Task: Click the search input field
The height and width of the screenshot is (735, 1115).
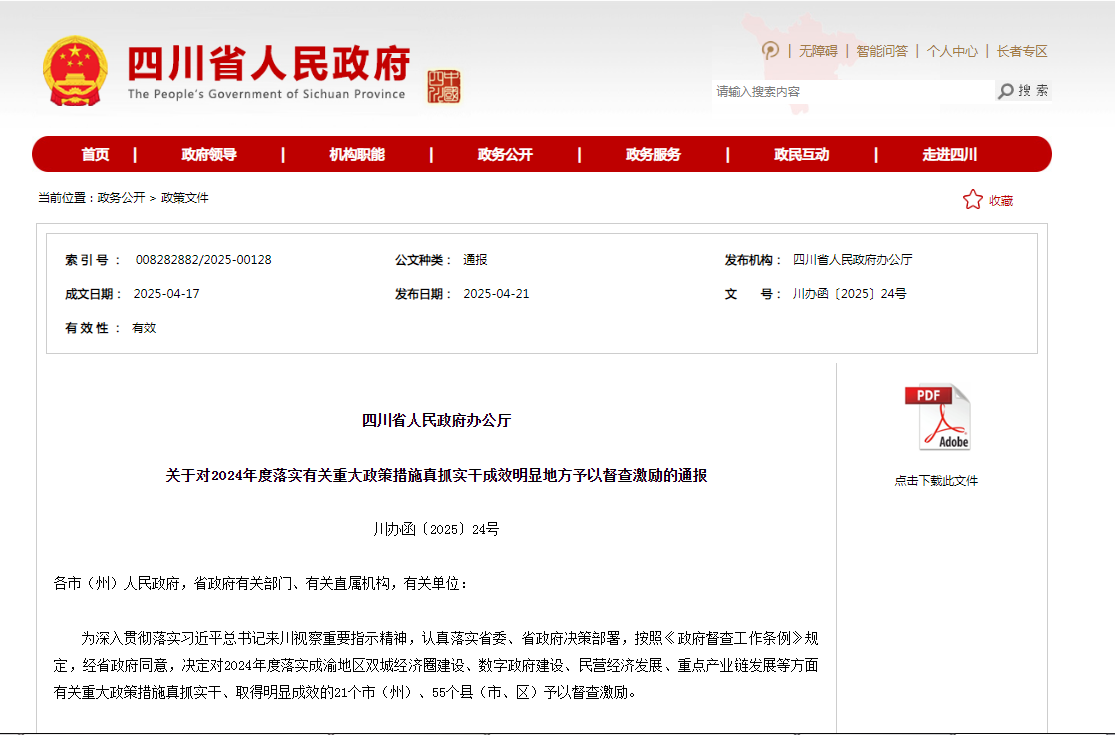Action: [850, 92]
